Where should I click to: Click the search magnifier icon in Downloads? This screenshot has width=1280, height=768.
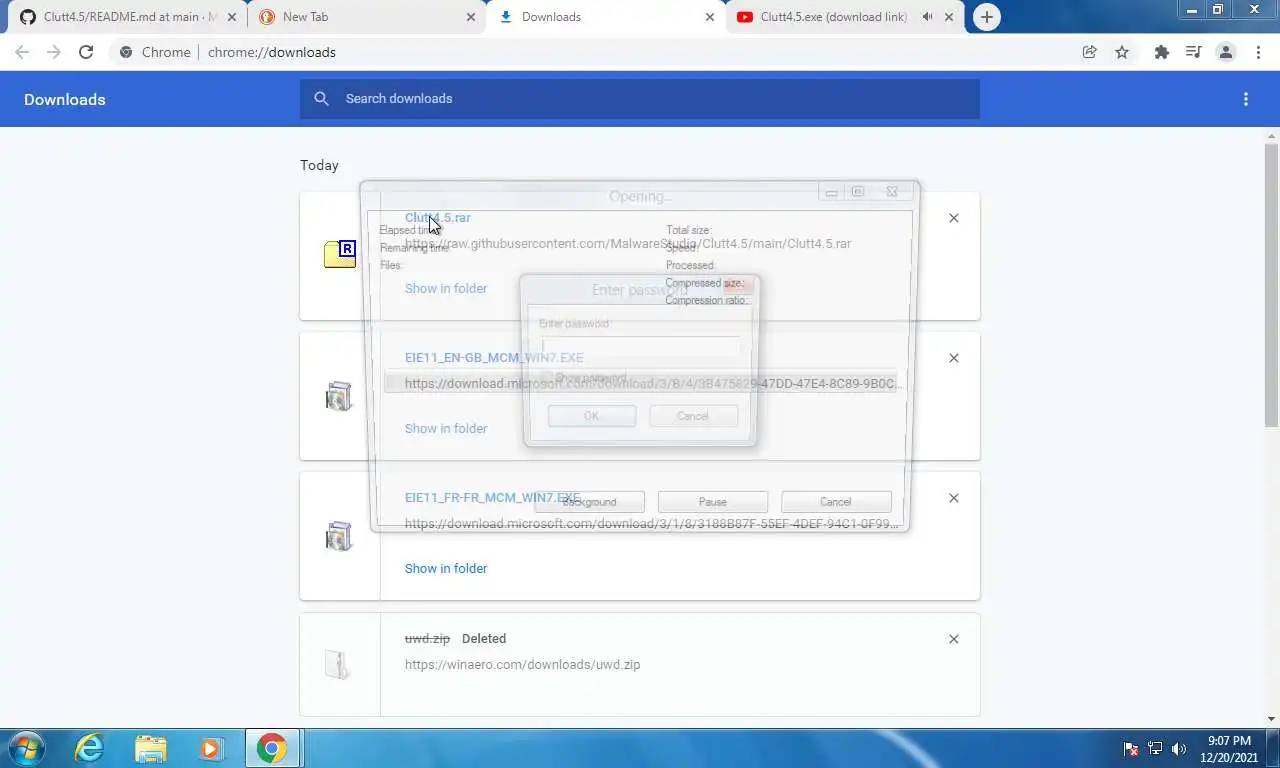click(321, 98)
